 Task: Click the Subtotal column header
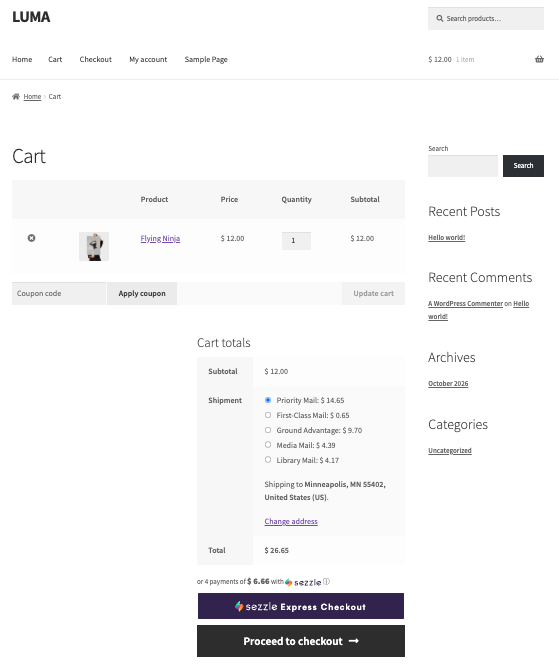tap(365, 199)
